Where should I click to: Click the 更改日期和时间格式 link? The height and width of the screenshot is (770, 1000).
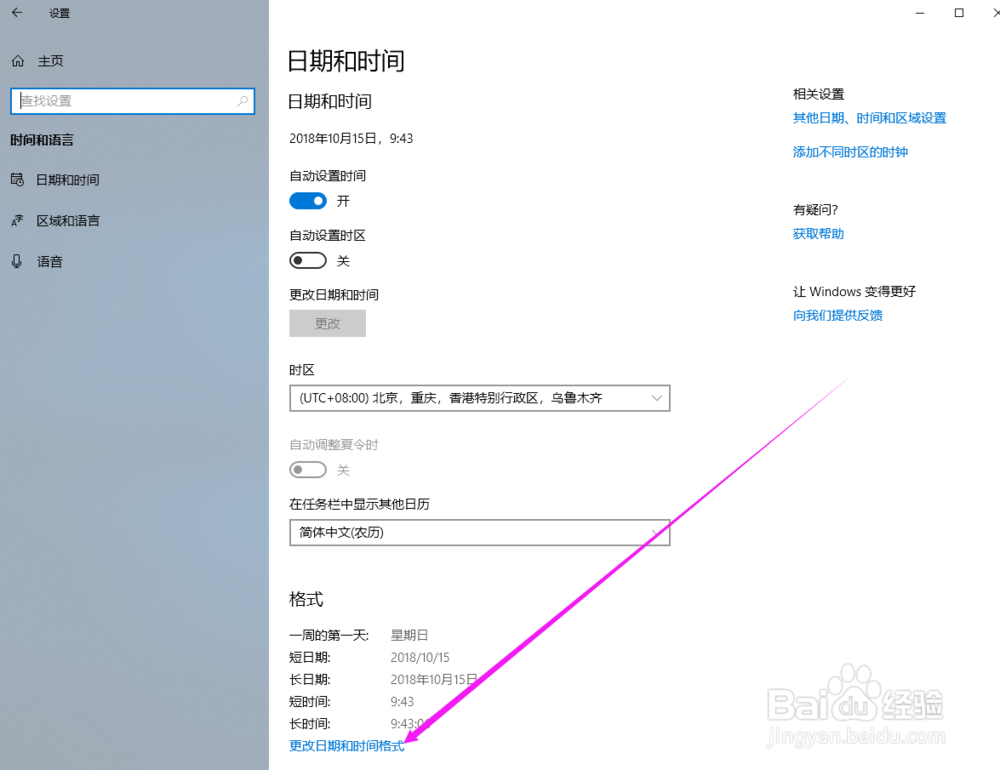click(345, 745)
